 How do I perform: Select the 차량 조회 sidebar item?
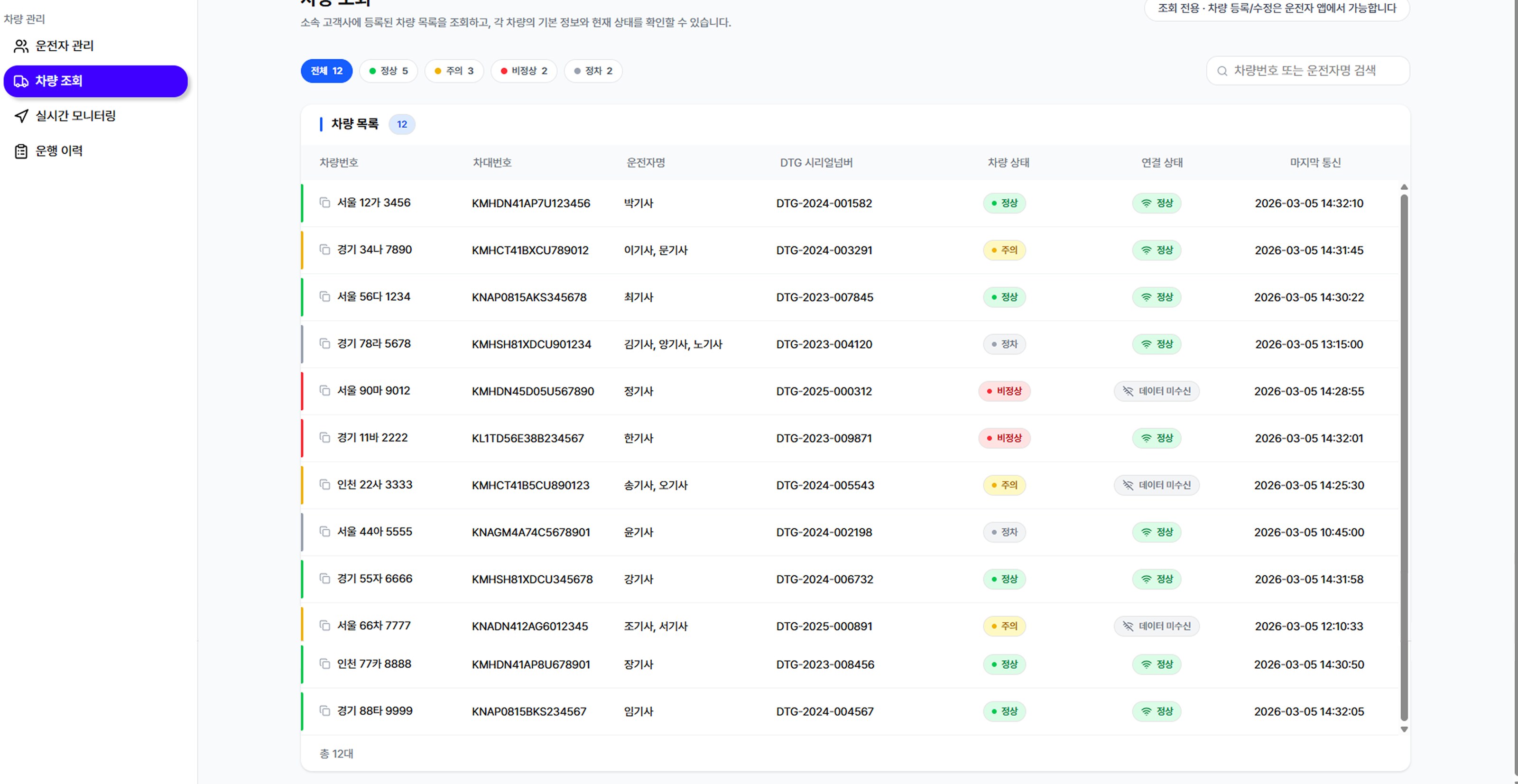pos(95,81)
